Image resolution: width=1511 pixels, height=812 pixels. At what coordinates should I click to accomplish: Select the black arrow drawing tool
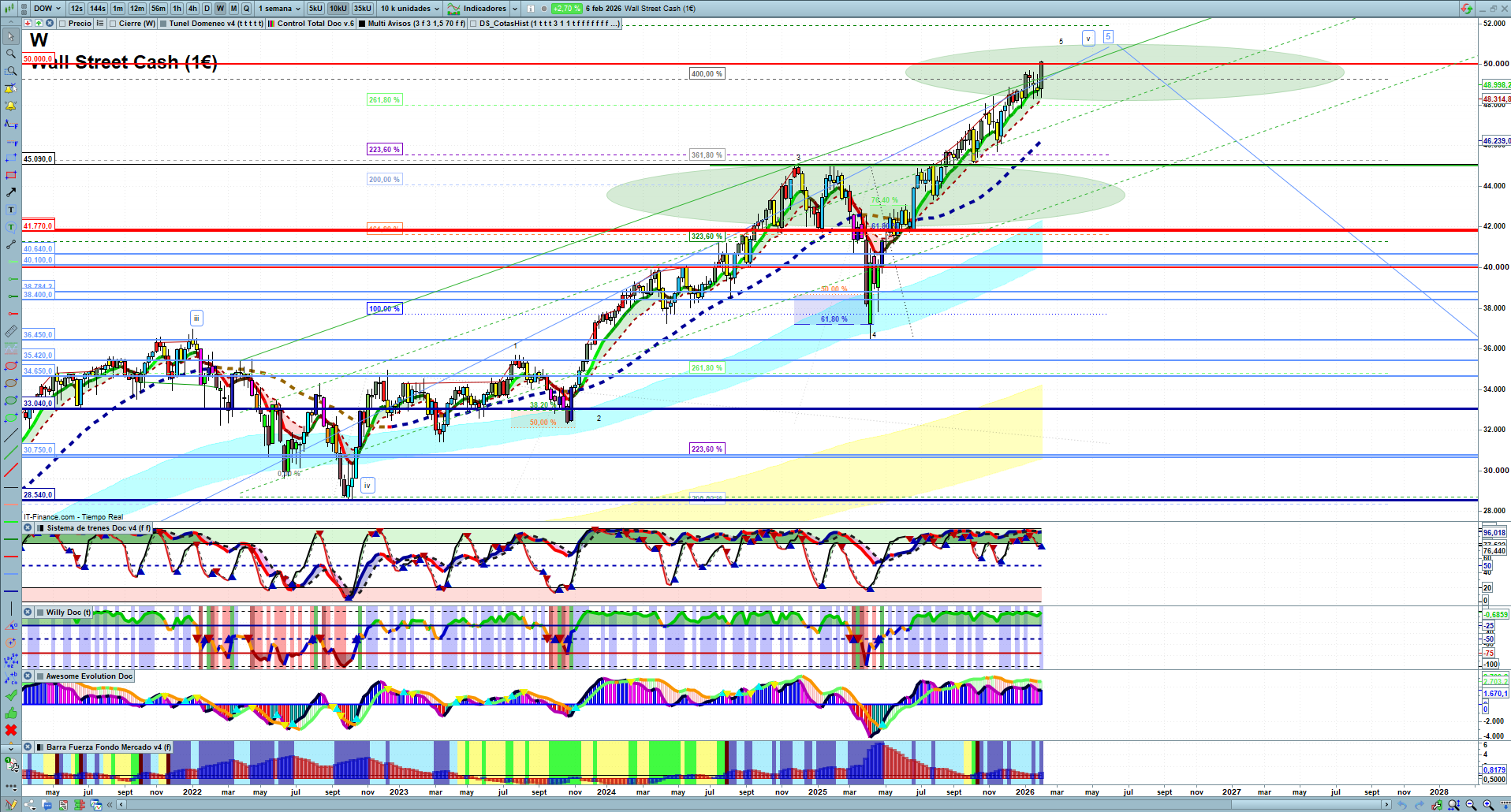click(x=11, y=192)
